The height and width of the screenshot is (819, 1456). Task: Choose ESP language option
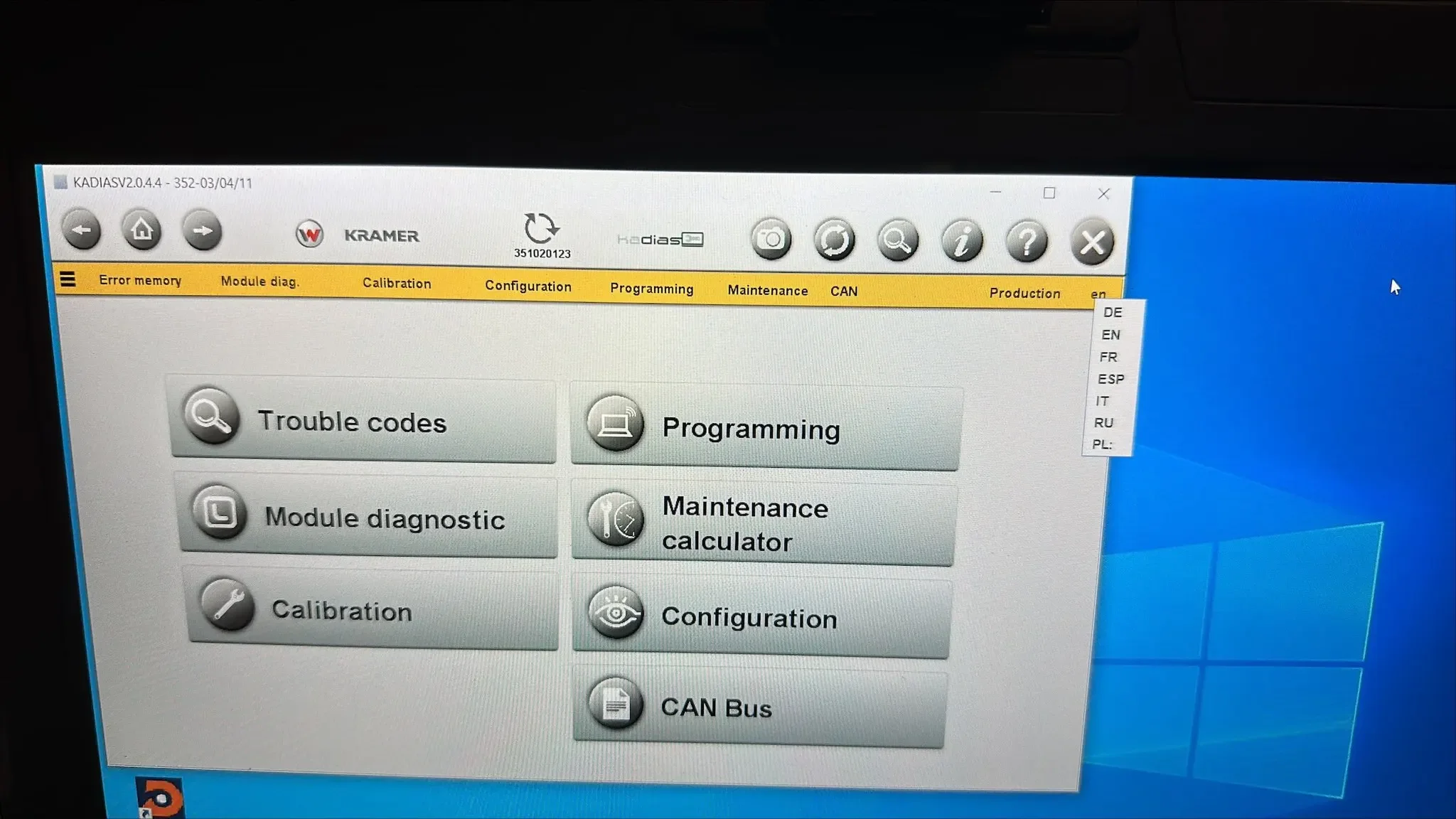(1110, 379)
